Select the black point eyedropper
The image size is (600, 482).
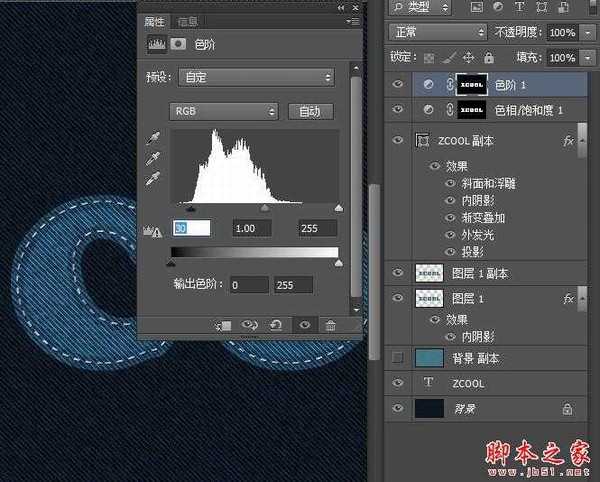coord(153,138)
